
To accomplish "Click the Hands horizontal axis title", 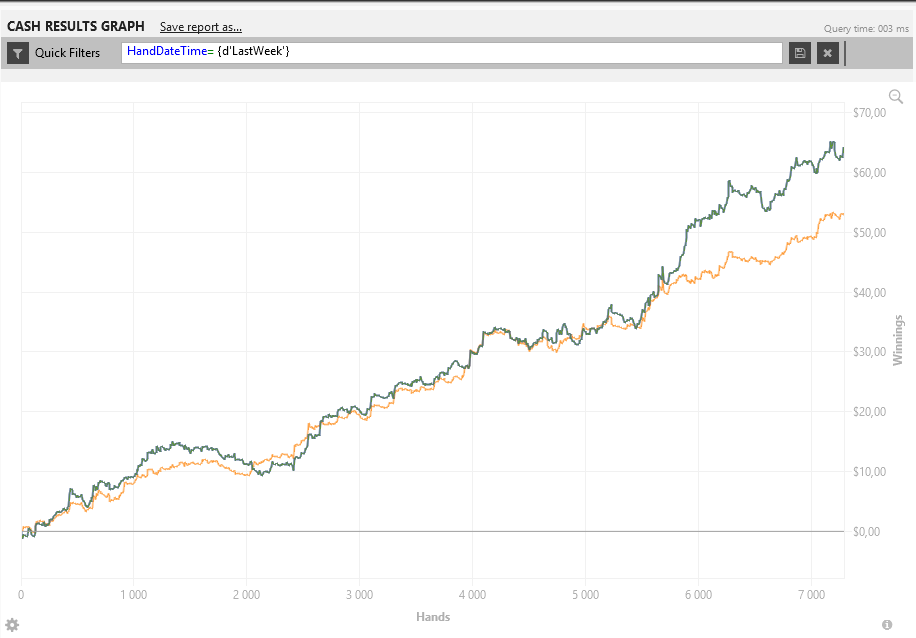I will point(433,617).
